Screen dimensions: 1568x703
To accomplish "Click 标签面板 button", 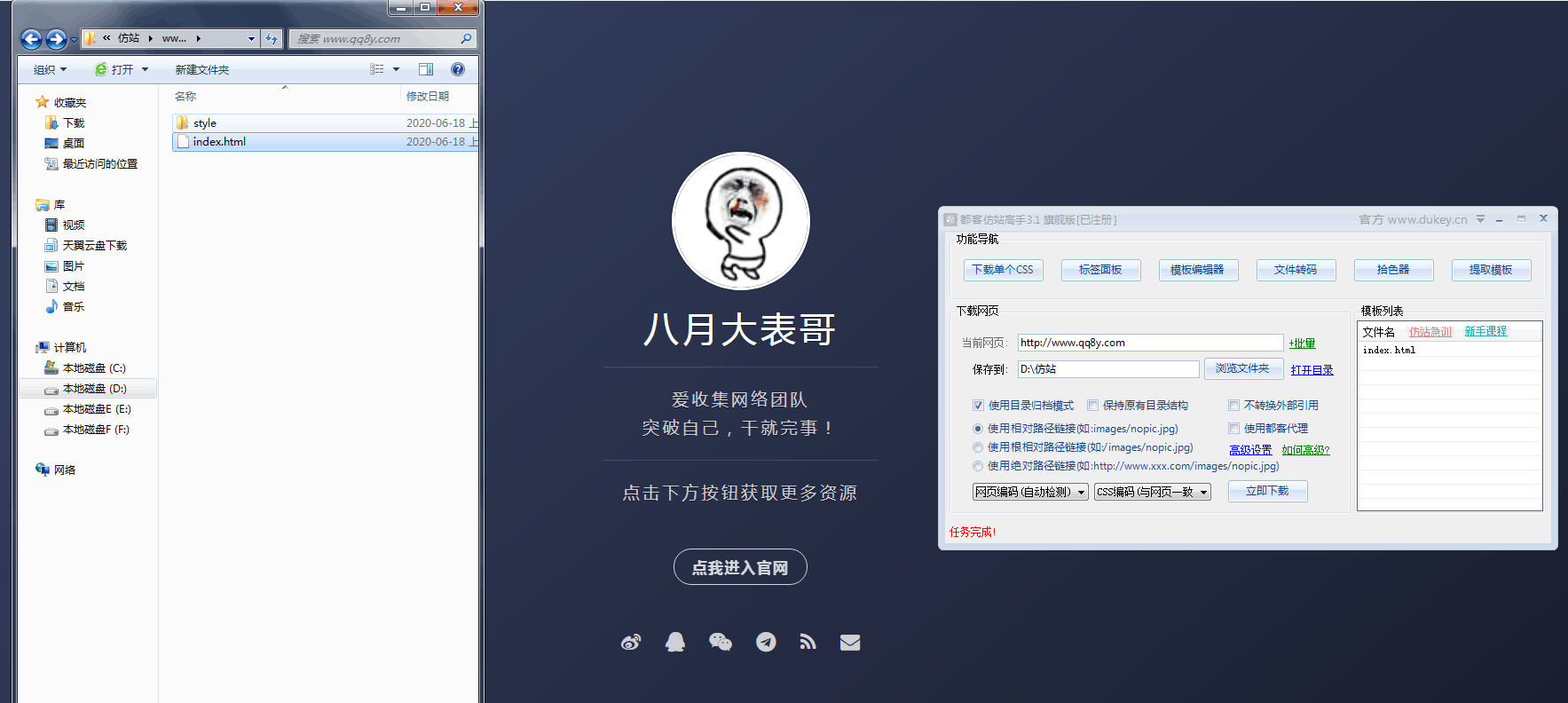I will click(1100, 270).
